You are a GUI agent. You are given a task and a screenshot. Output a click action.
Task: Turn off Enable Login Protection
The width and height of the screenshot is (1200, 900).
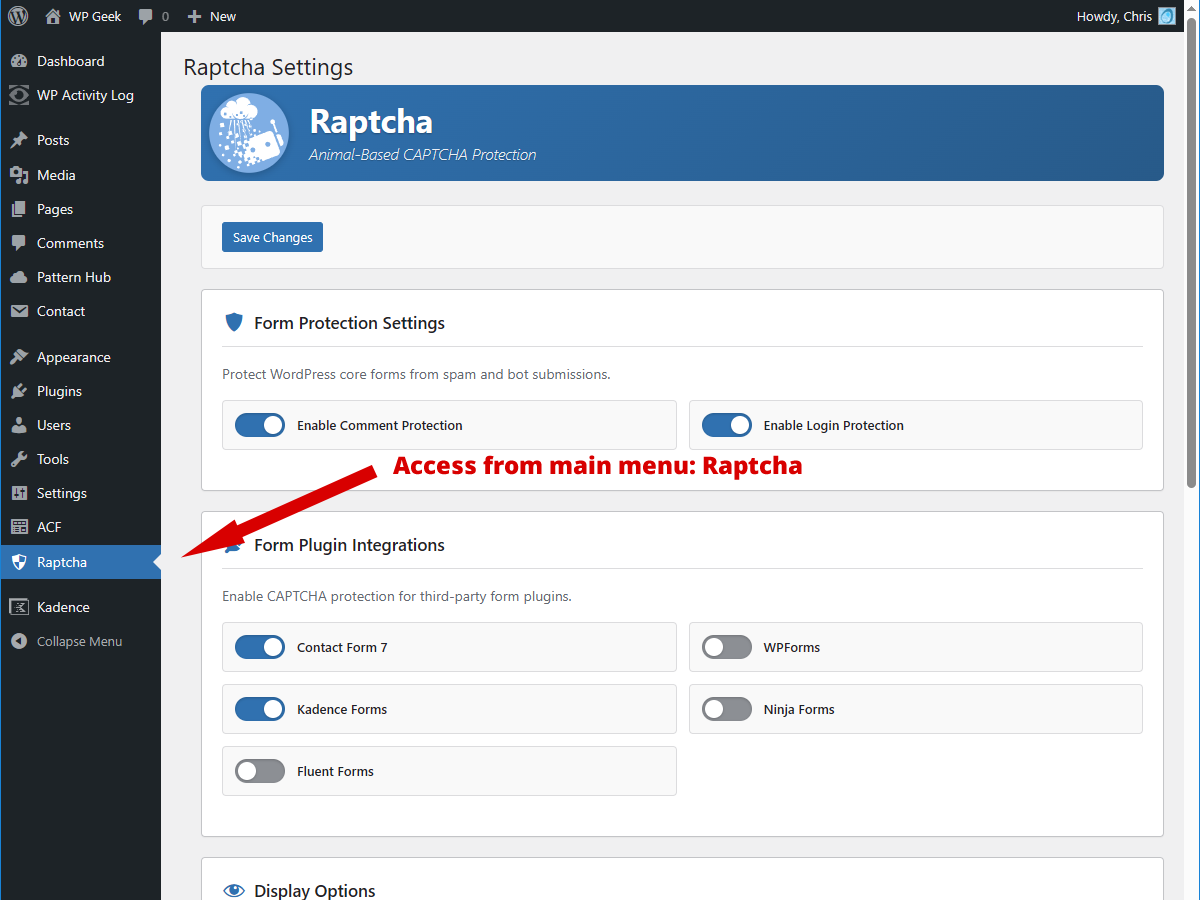726,425
